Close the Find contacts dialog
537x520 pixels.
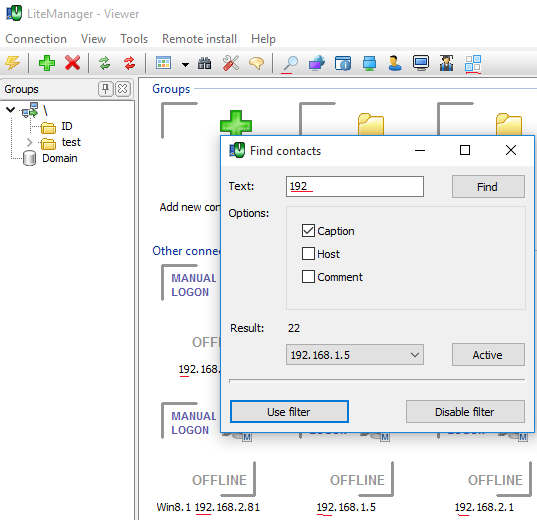tap(511, 150)
